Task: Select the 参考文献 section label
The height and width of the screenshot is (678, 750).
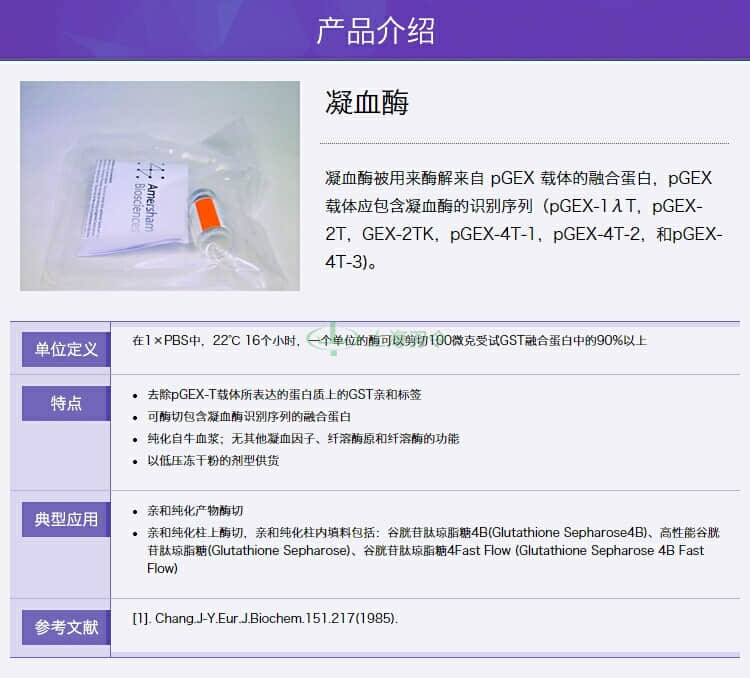Action: 66,627
